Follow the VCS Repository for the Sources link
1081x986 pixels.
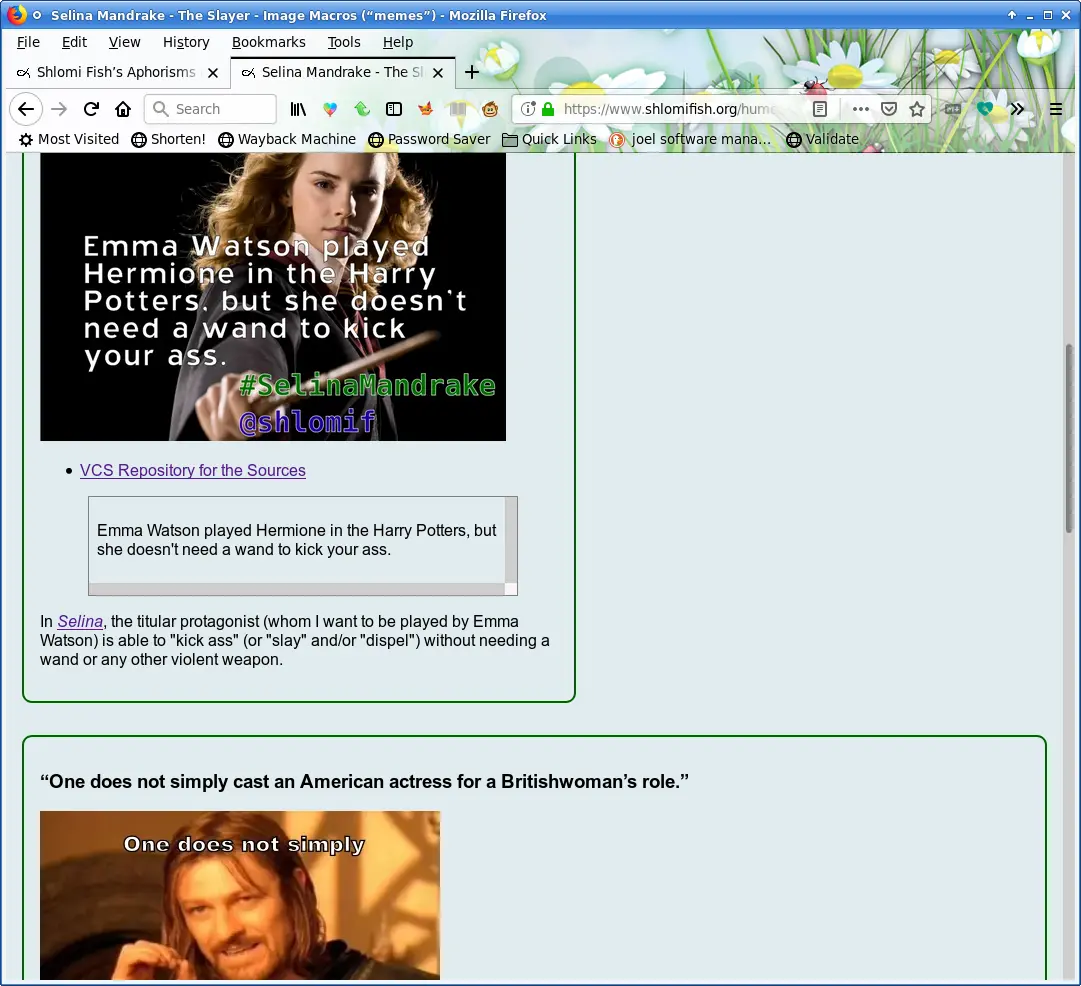click(192, 470)
